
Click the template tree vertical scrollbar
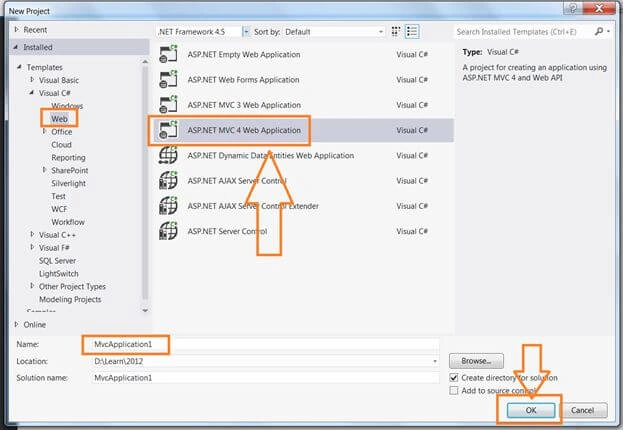click(x=145, y=183)
